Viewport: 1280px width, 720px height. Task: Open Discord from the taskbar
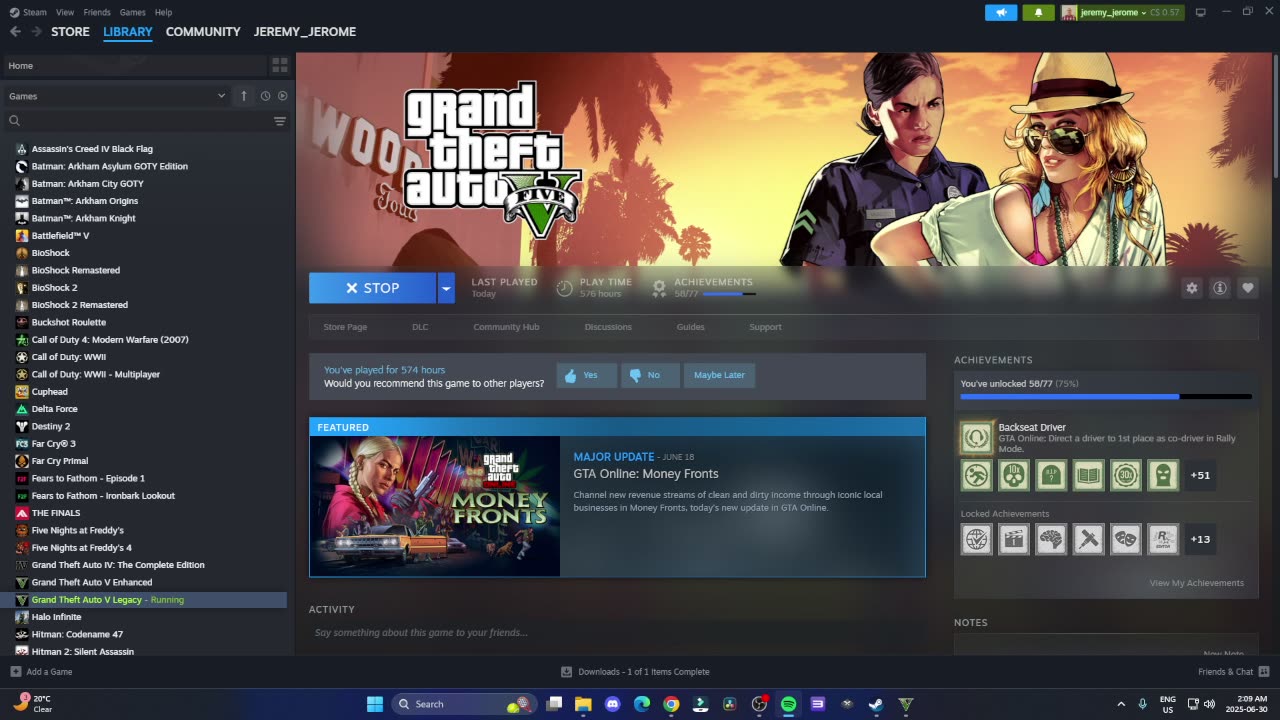click(613, 704)
